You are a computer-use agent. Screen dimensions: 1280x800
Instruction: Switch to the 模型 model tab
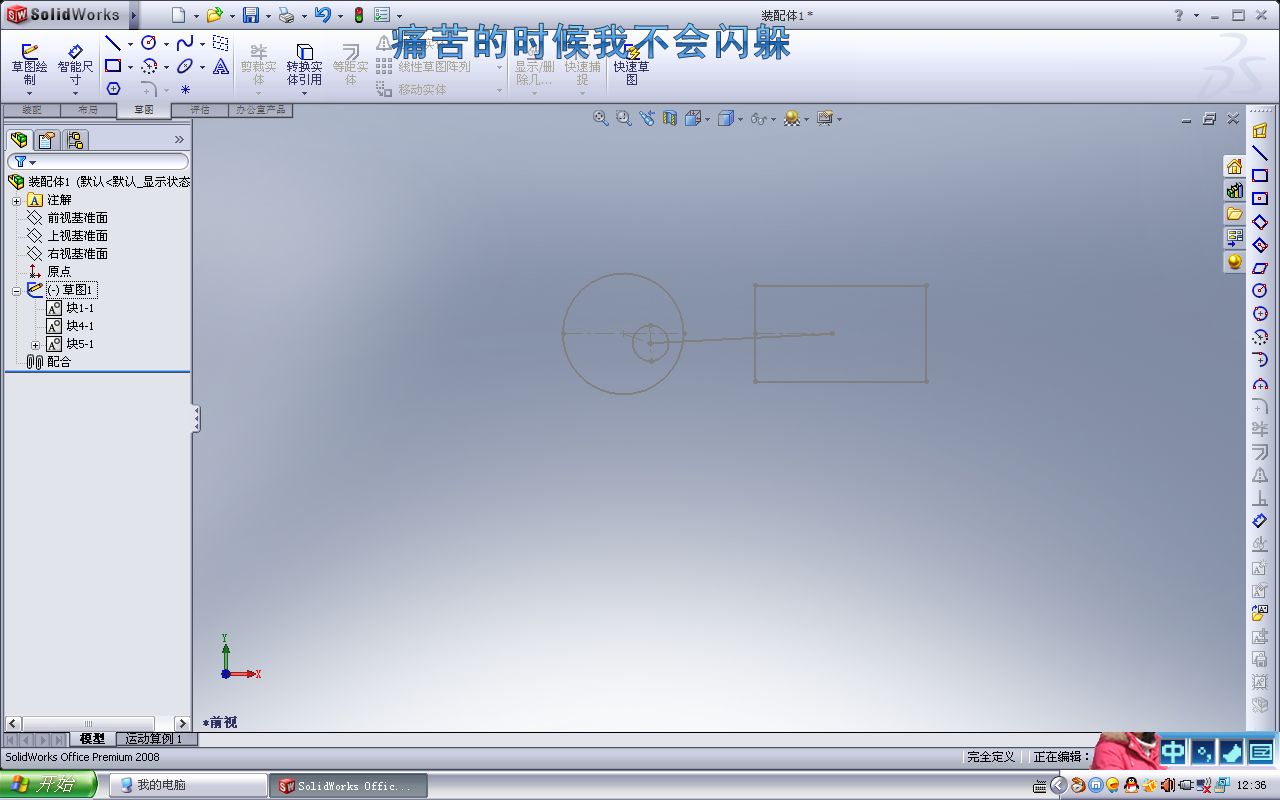tap(92, 739)
